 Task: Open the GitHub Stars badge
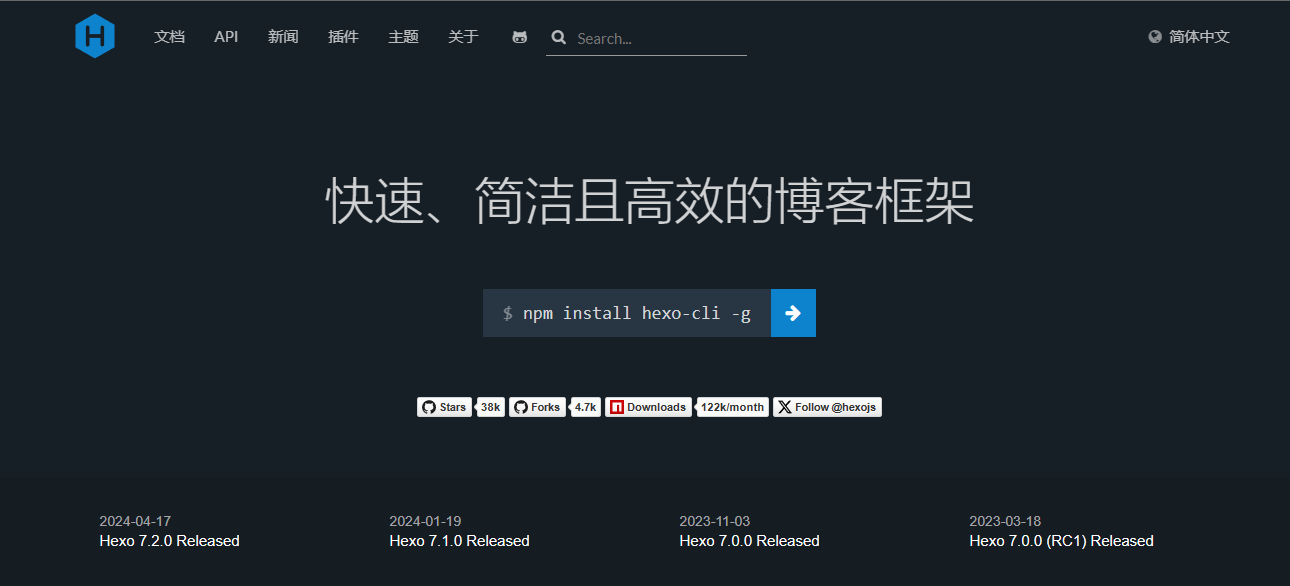pyautogui.click(x=445, y=407)
